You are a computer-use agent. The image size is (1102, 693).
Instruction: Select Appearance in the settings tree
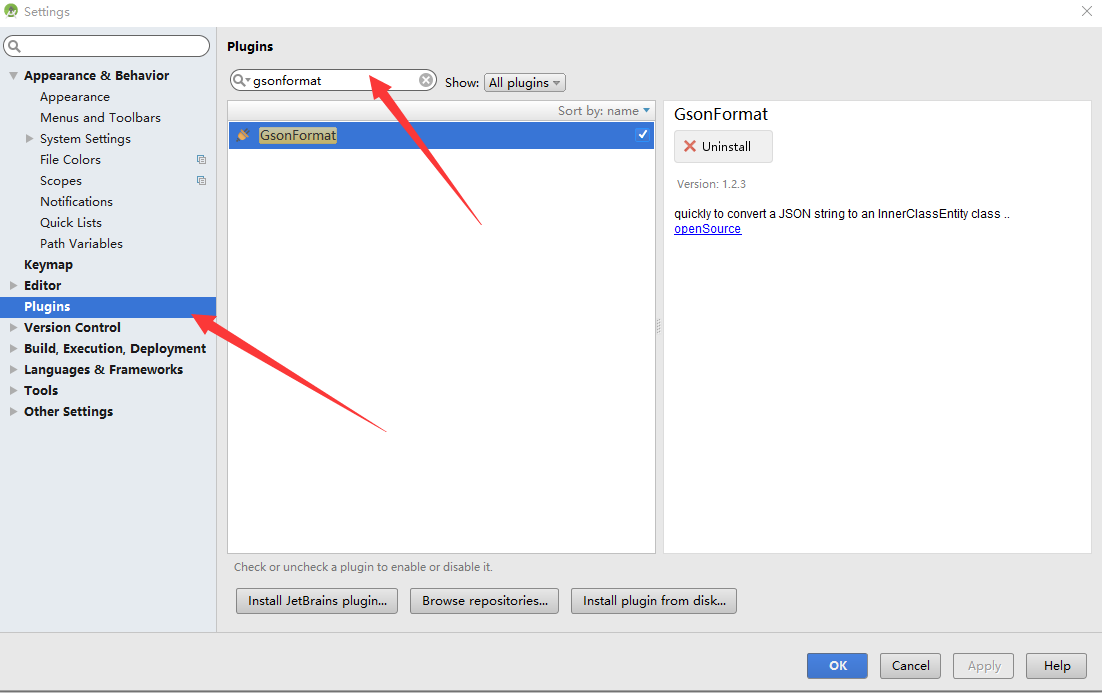pyautogui.click(x=74, y=97)
